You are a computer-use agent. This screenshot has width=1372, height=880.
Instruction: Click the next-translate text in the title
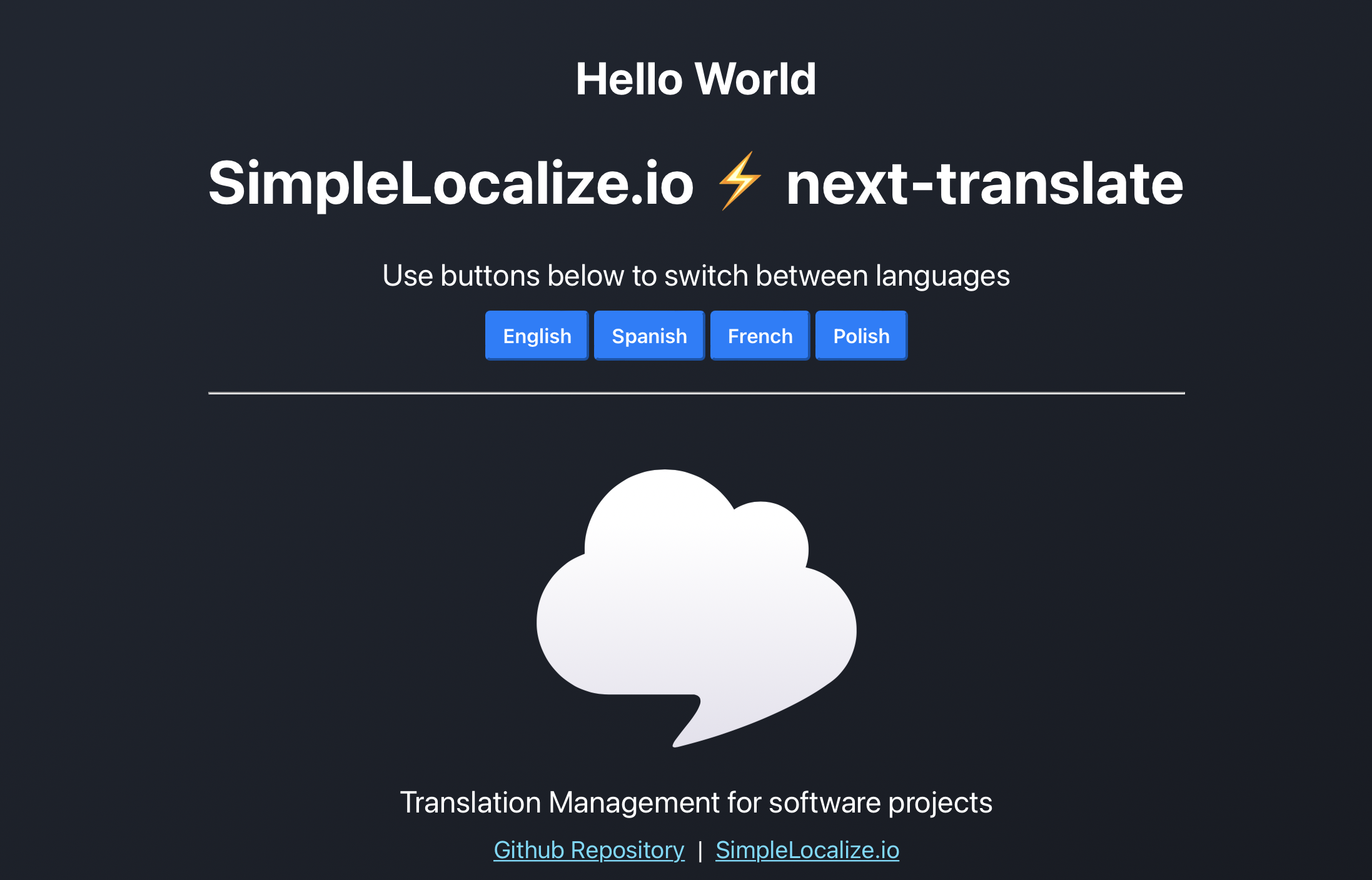(x=984, y=183)
